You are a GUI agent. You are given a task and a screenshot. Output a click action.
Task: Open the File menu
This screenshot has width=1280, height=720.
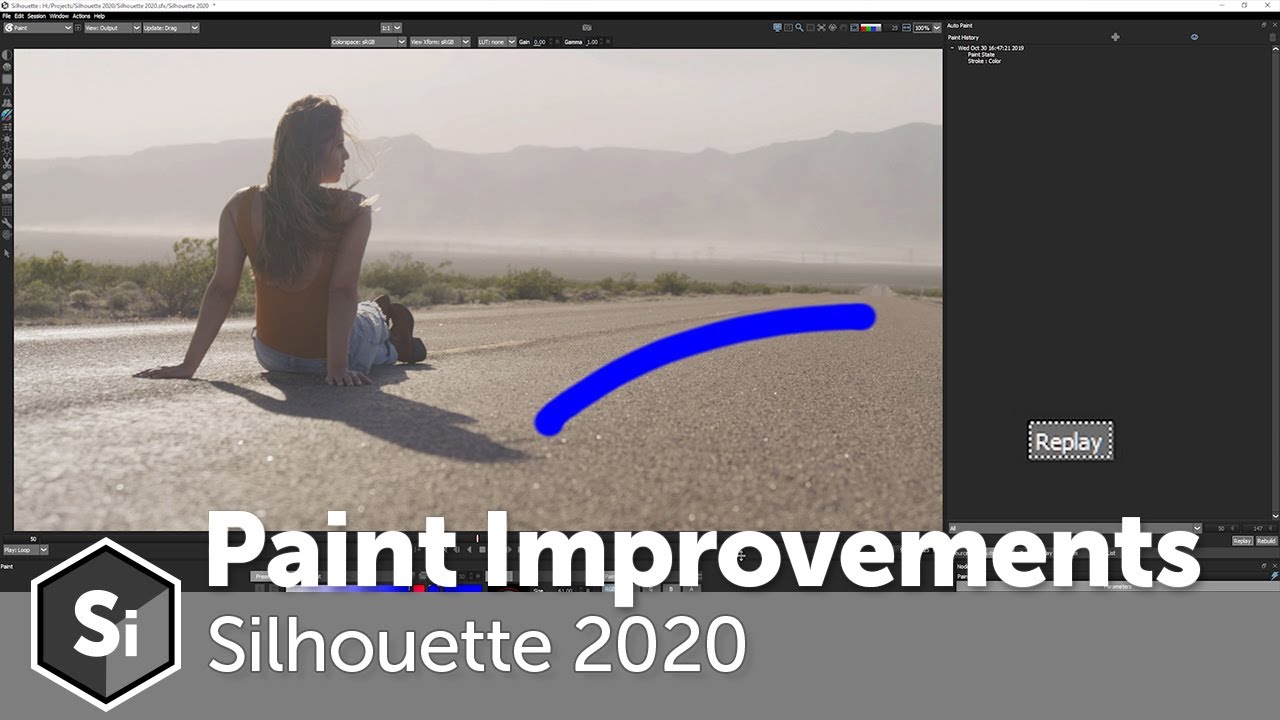pos(6,16)
